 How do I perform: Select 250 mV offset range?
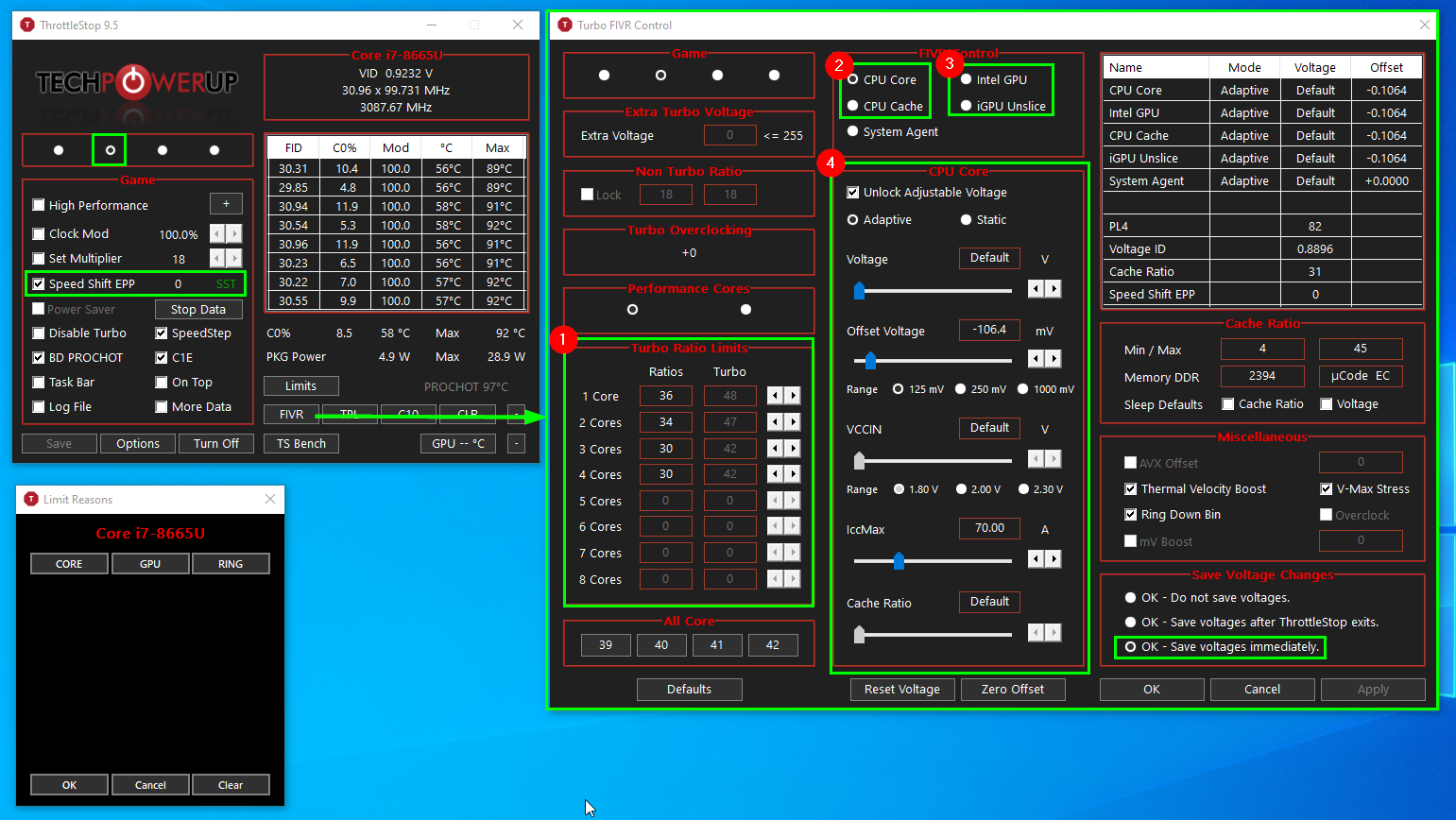(x=960, y=388)
